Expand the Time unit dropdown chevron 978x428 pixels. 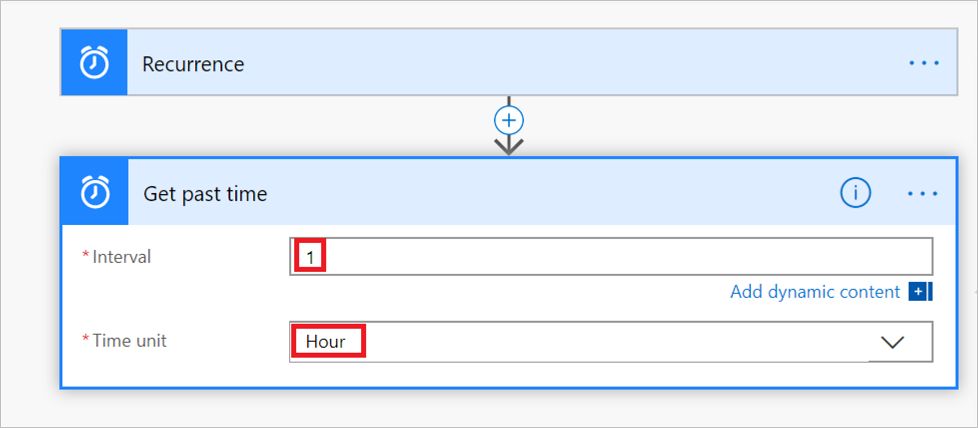[892, 342]
